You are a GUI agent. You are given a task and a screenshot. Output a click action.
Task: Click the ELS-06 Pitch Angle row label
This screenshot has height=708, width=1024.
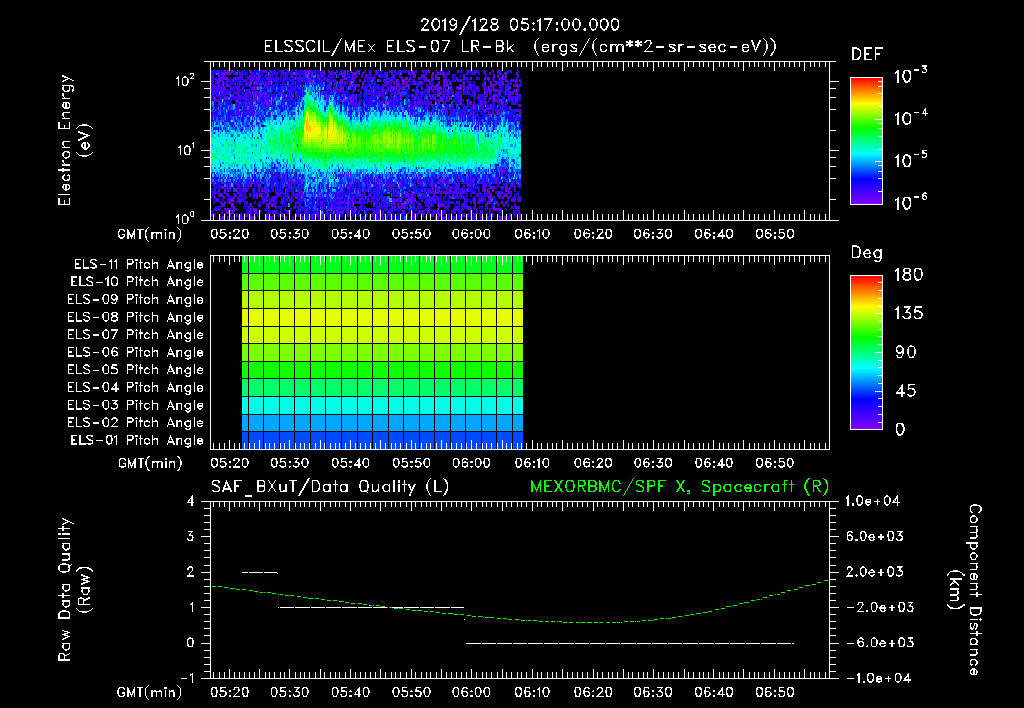tap(136, 353)
